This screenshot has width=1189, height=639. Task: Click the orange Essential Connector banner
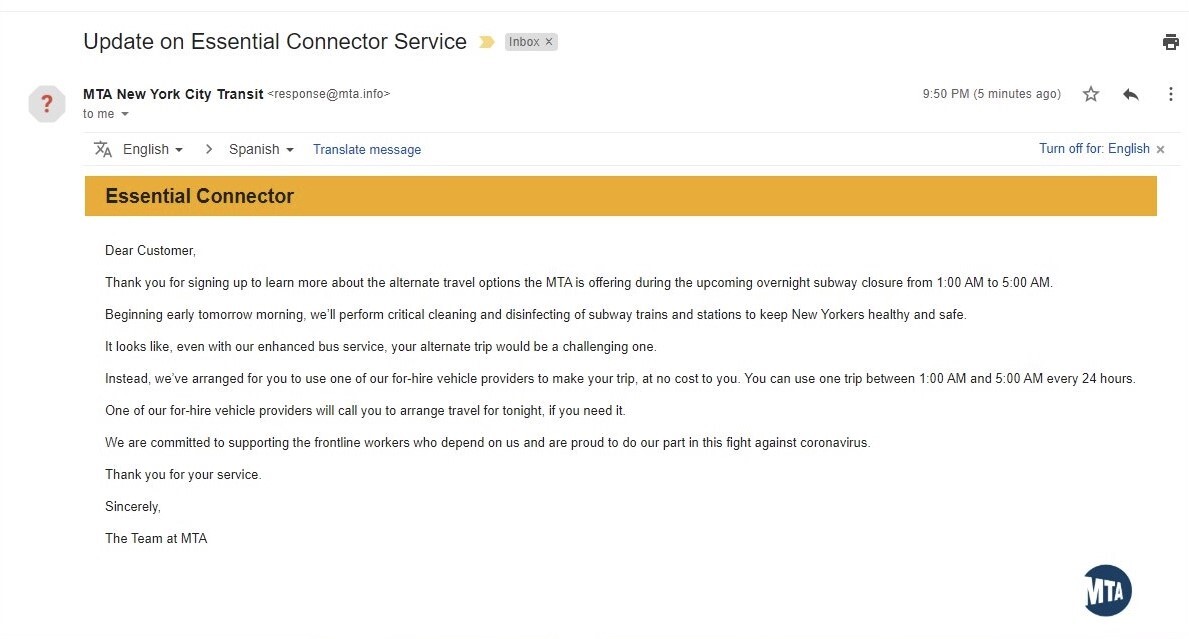tap(620, 196)
